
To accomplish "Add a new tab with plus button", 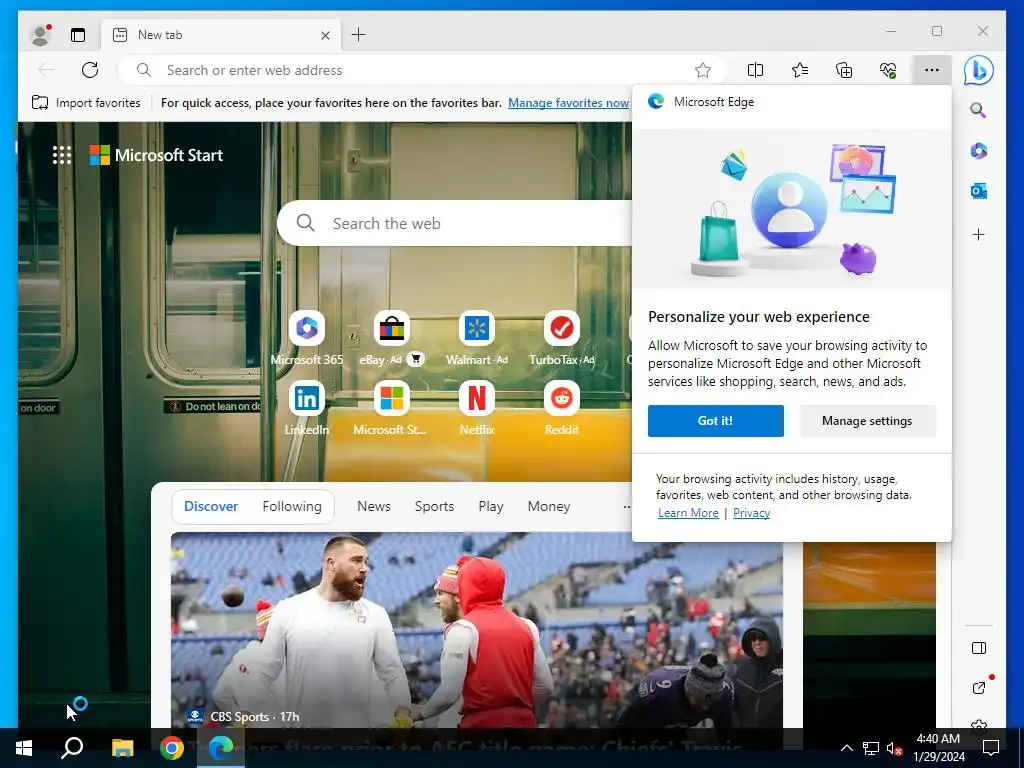I will click(359, 35).
